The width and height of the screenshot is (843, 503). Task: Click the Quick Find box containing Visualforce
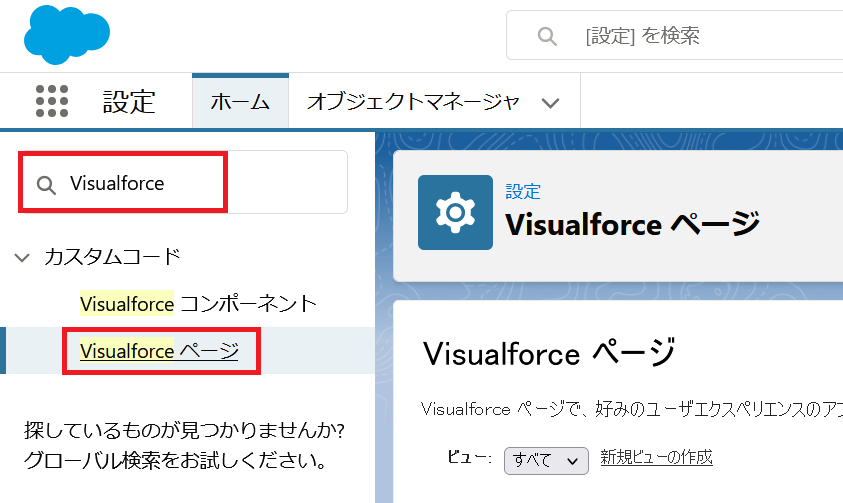pyautogui.click(x=183, y=182)
